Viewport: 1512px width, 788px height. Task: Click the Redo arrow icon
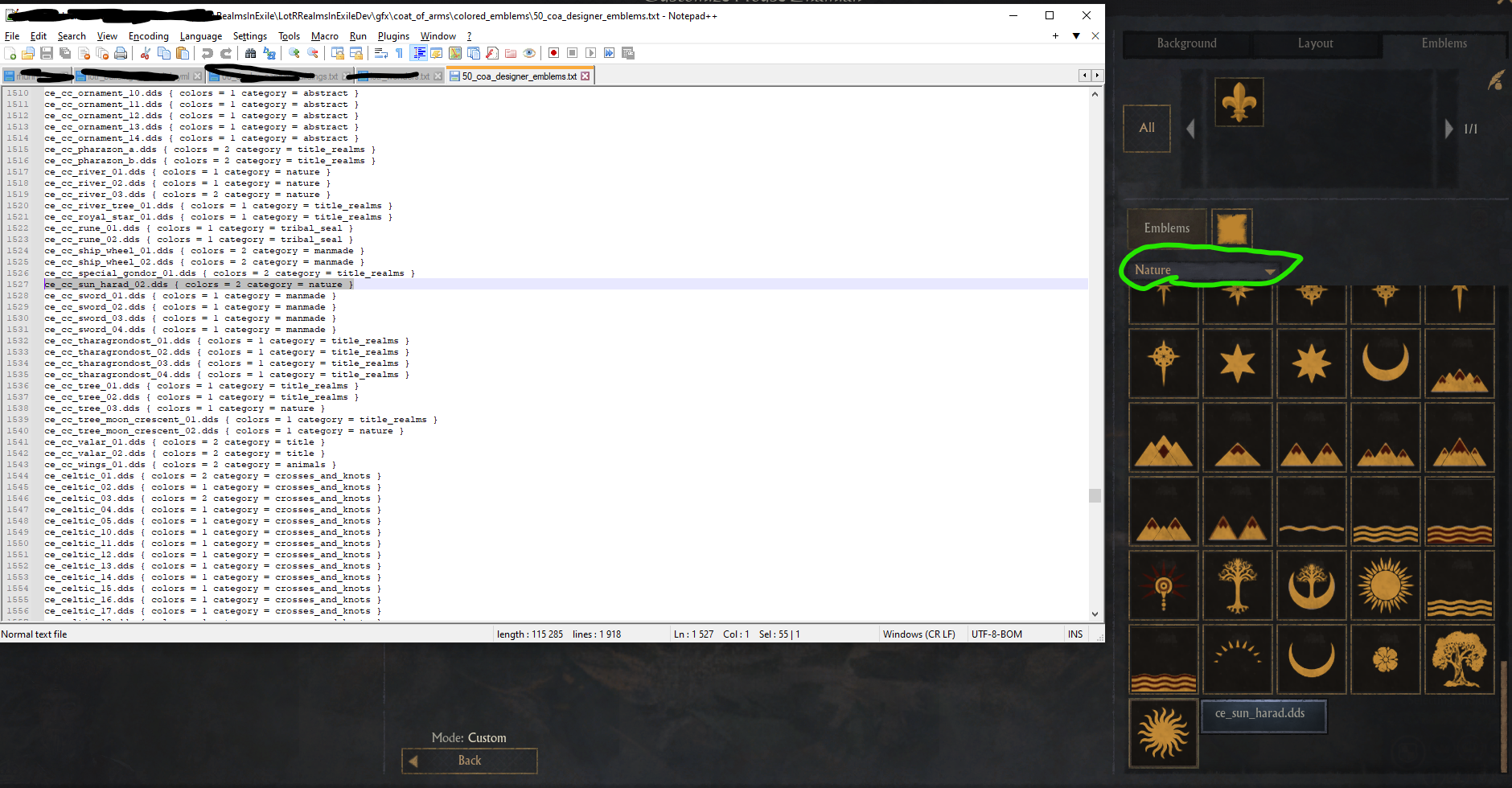[x=226, y=53]
